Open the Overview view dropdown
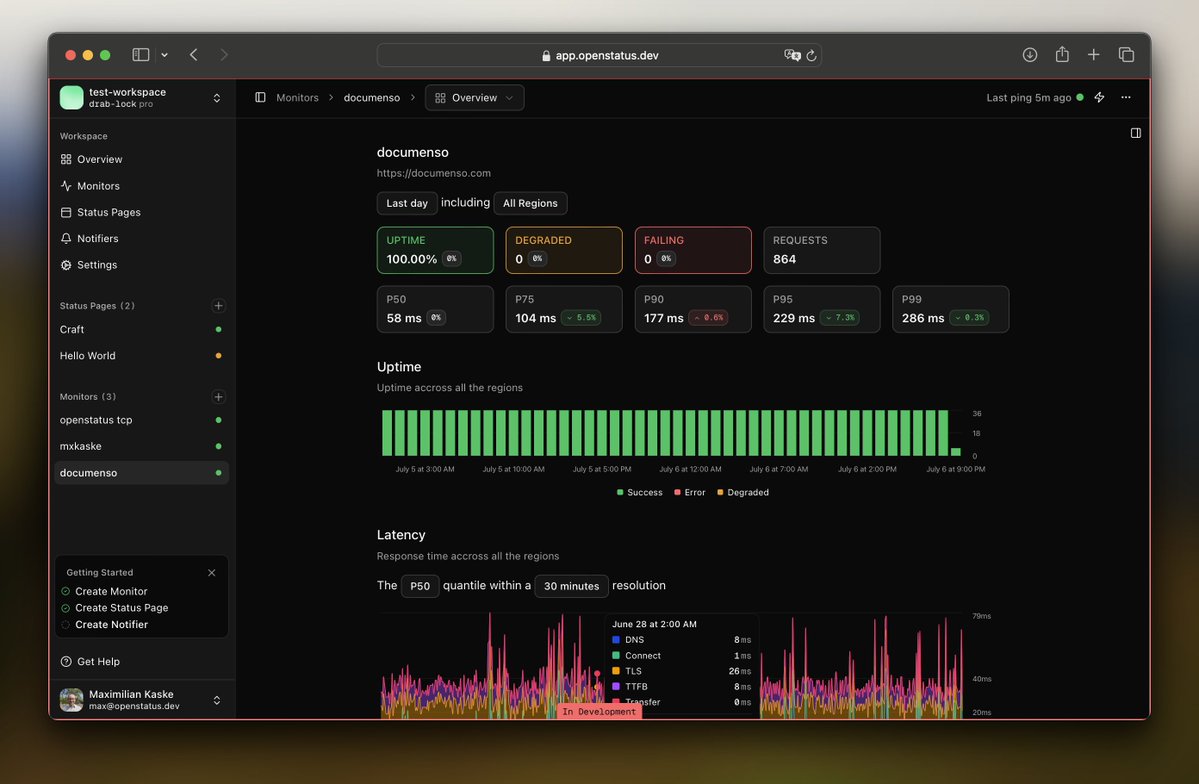Image resolution: width=1199 pixels, height=784 pixels. (474, 98)
